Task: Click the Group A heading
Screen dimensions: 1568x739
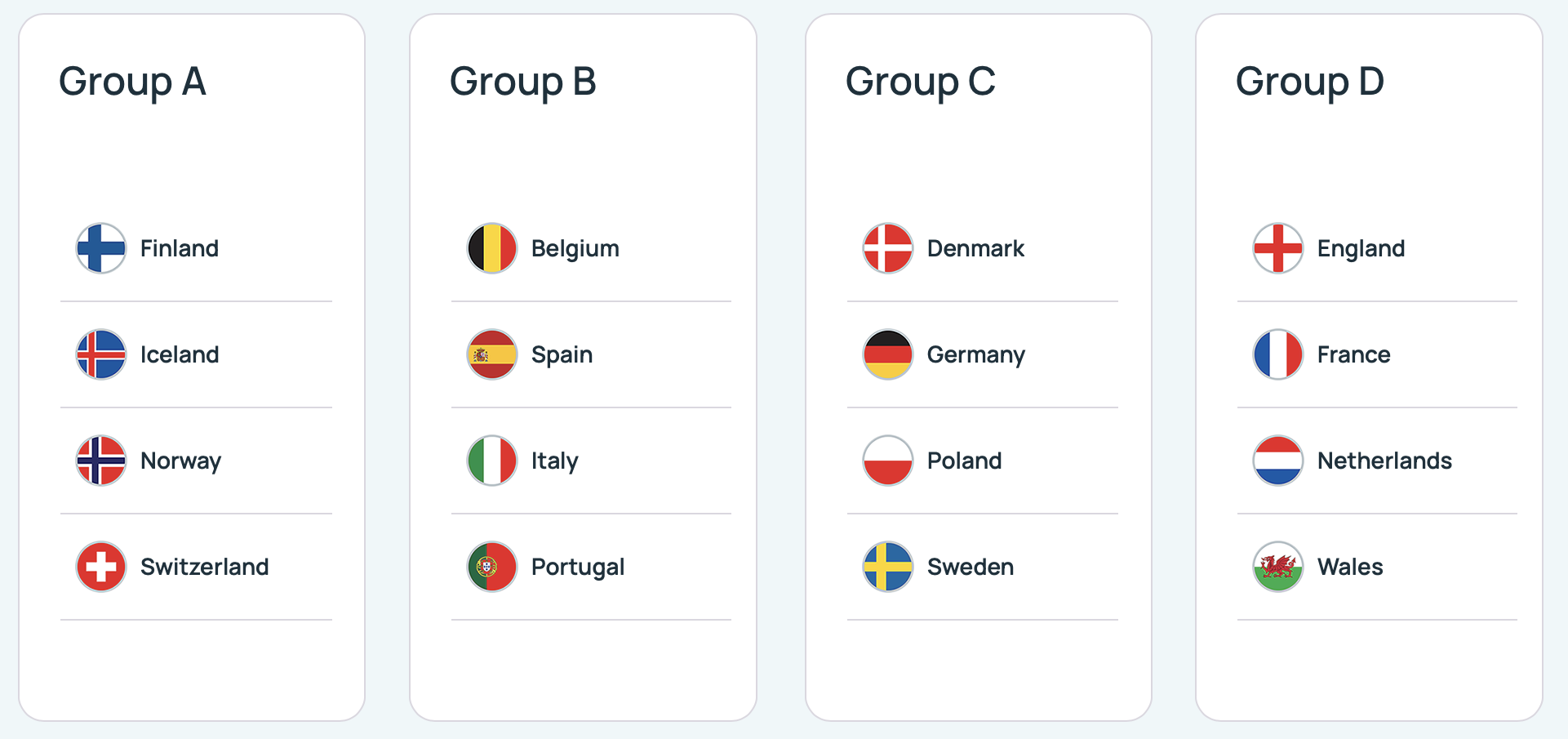Action: [132, 82]
